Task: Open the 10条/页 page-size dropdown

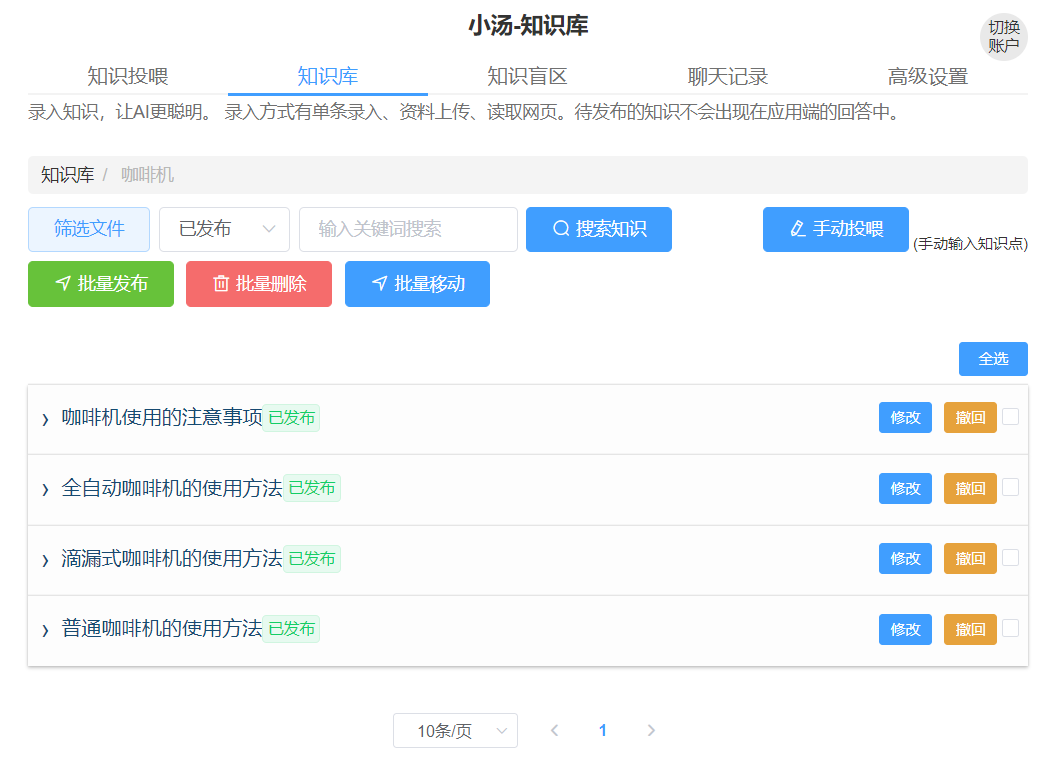Action: (x=455, y=730)
